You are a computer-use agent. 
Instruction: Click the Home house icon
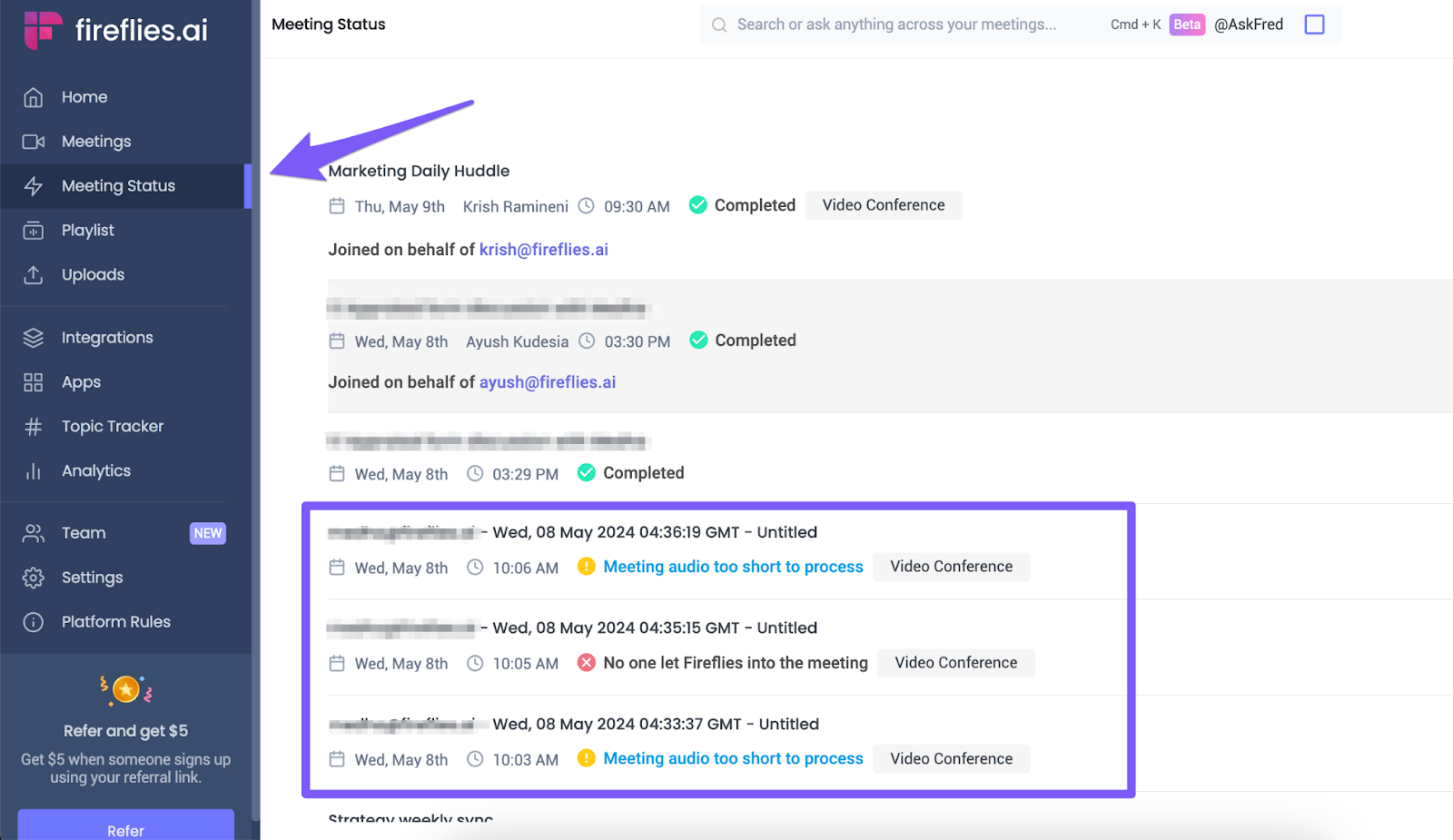coord(34,97)
